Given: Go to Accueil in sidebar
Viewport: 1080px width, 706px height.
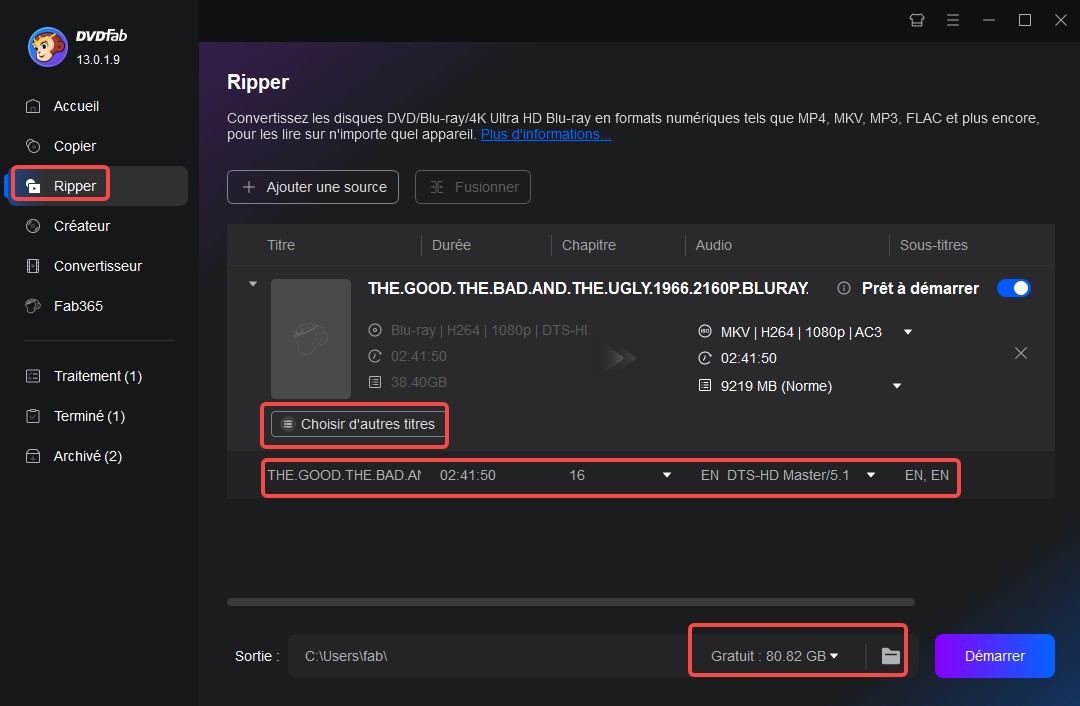Looking at the screenshot, I should point(76,106).
